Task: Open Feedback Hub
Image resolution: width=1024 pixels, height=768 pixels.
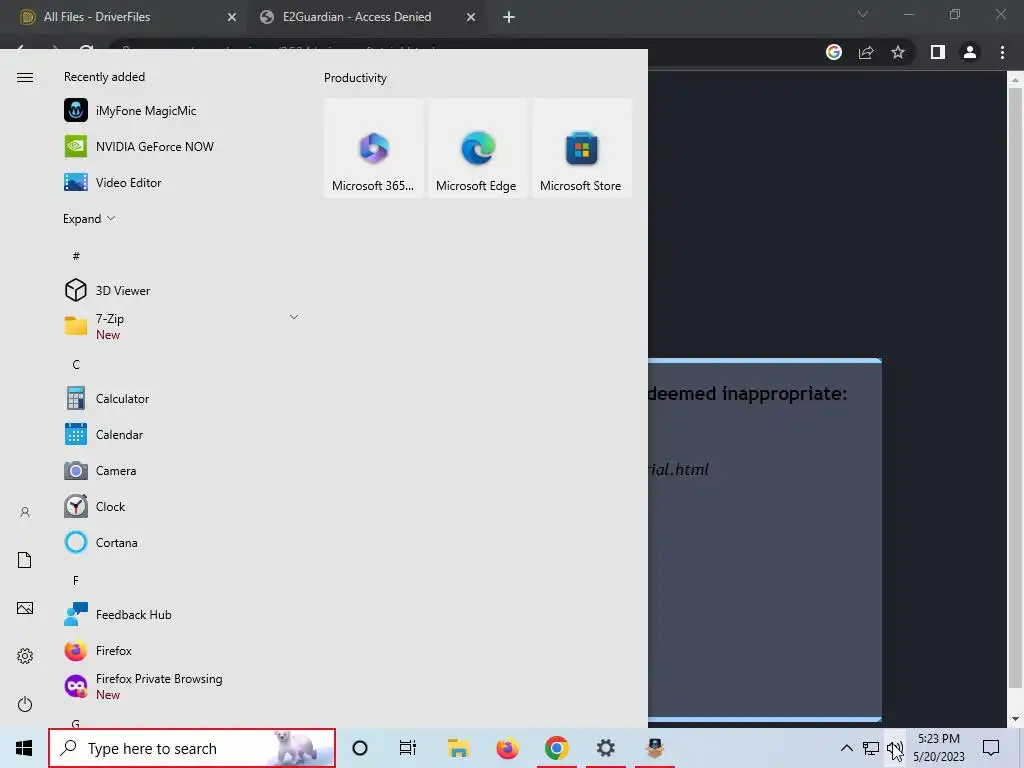Action: click(x=180, y=615)
